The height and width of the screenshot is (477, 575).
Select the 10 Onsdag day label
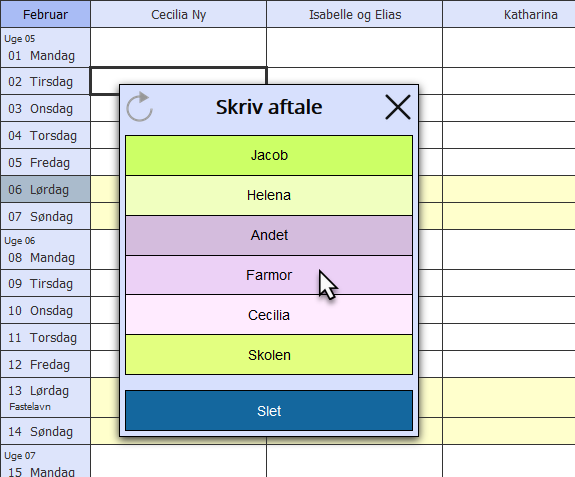45,310
